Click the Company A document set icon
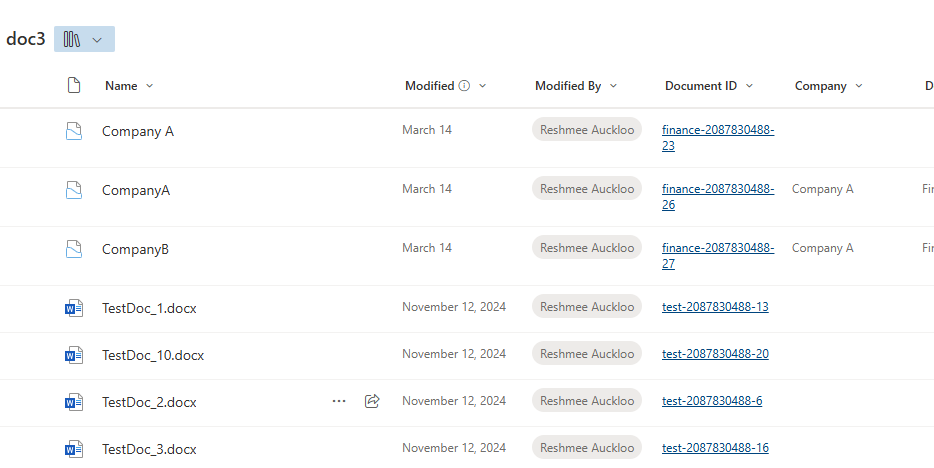This screenshot has width=934, height=468. (73, 131)
